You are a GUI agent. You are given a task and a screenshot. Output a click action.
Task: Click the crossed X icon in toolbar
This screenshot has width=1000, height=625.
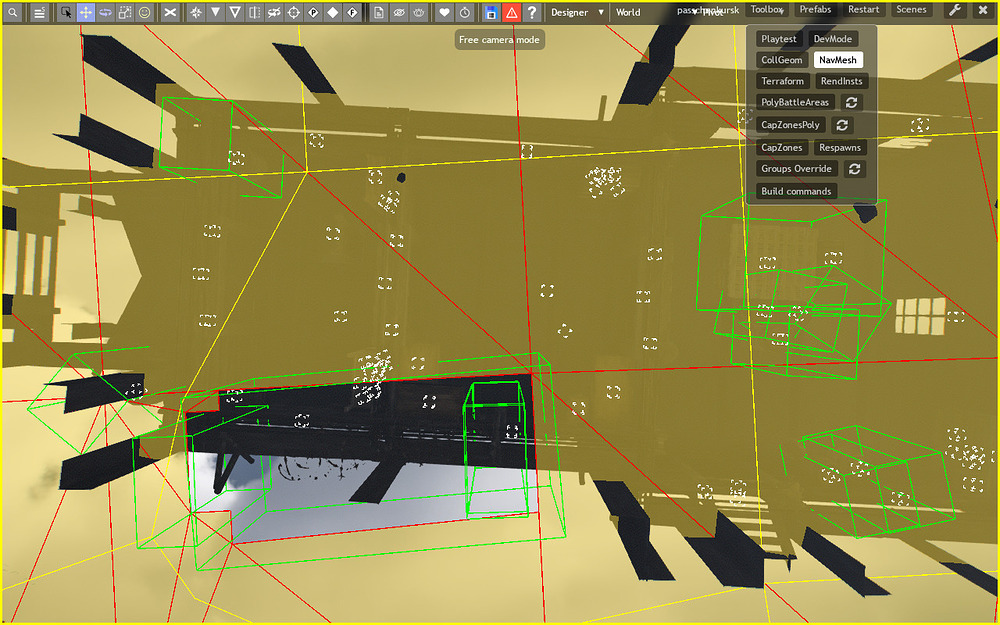pyautogui.click(x=170, y=12)
